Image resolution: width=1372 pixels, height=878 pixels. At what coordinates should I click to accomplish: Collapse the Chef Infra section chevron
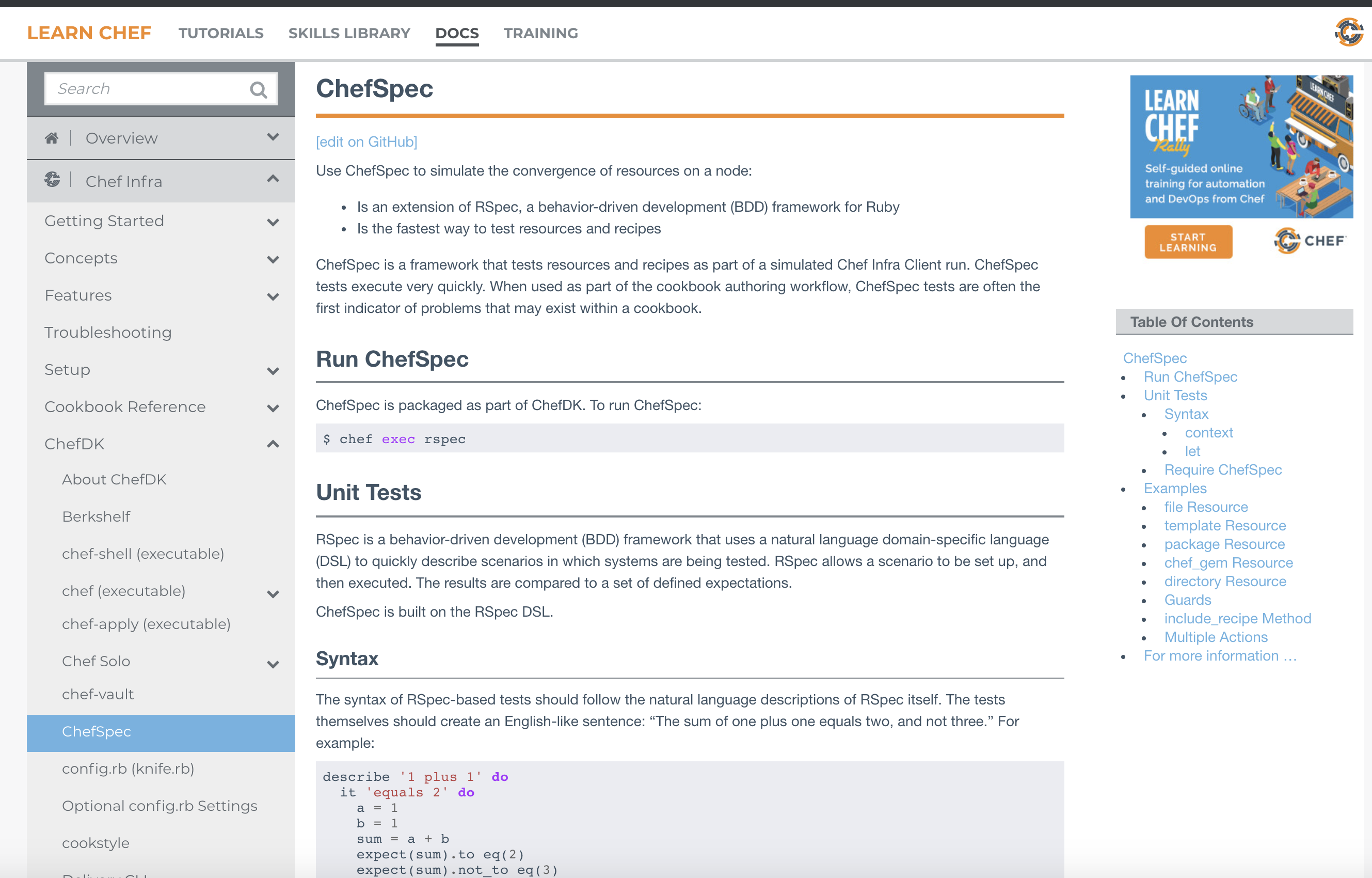coord(273,179)
